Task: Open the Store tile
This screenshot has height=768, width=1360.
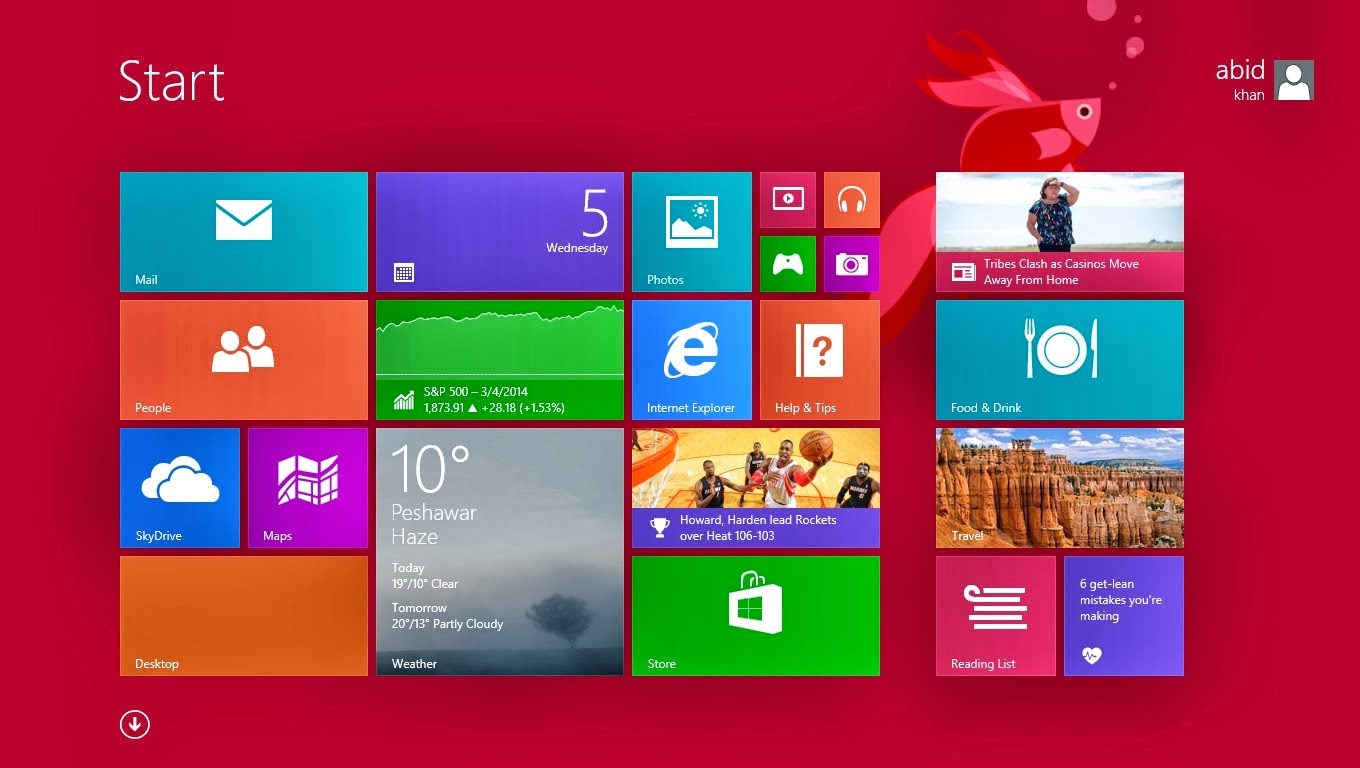Action: pyautogui.click(x=756, y=616)
